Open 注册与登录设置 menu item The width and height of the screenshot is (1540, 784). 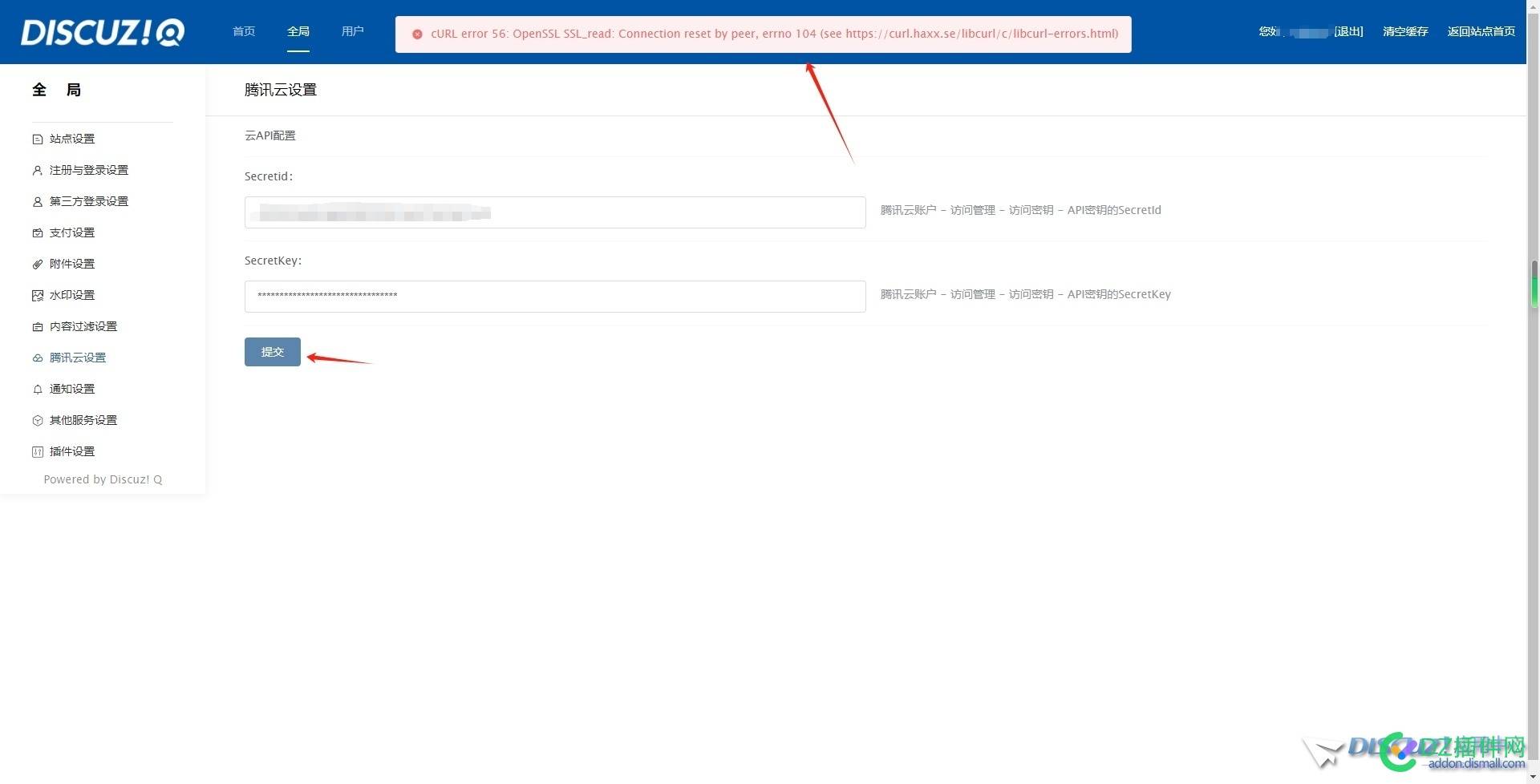(89, 170)
